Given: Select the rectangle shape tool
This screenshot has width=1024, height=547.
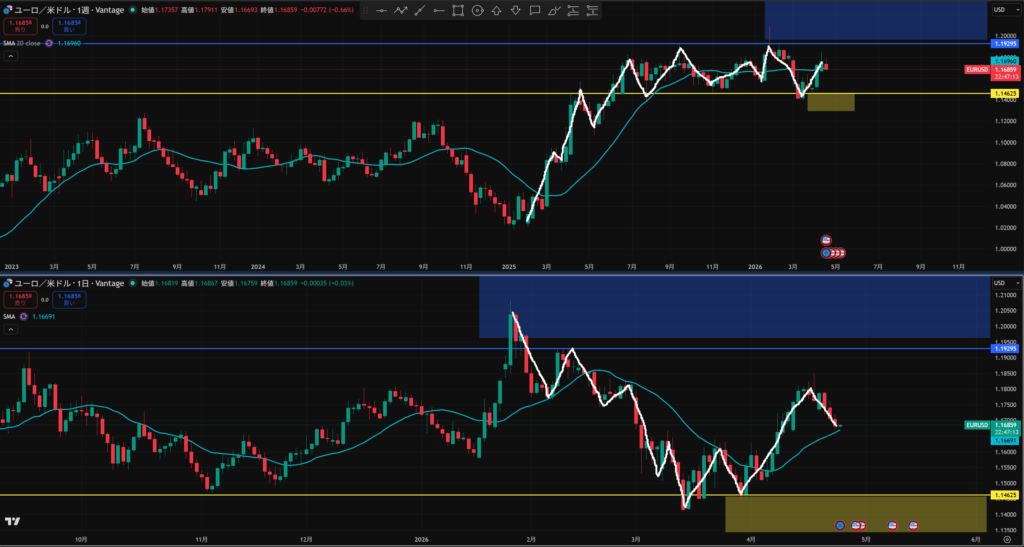Looking at the screenshot, I should [x=458, y=10].
